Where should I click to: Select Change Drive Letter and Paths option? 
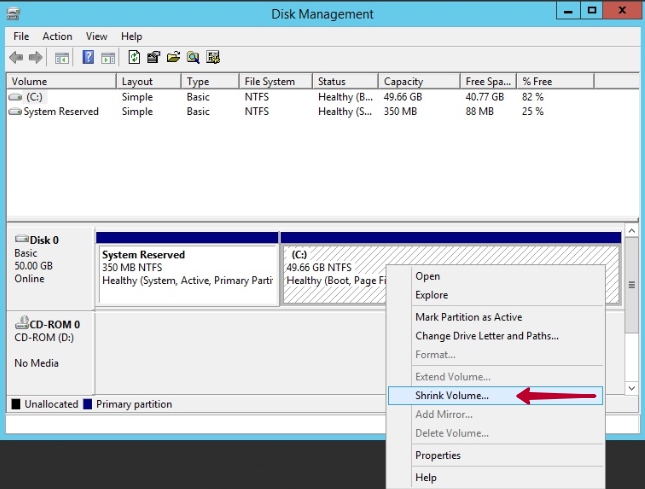(486, 336)
